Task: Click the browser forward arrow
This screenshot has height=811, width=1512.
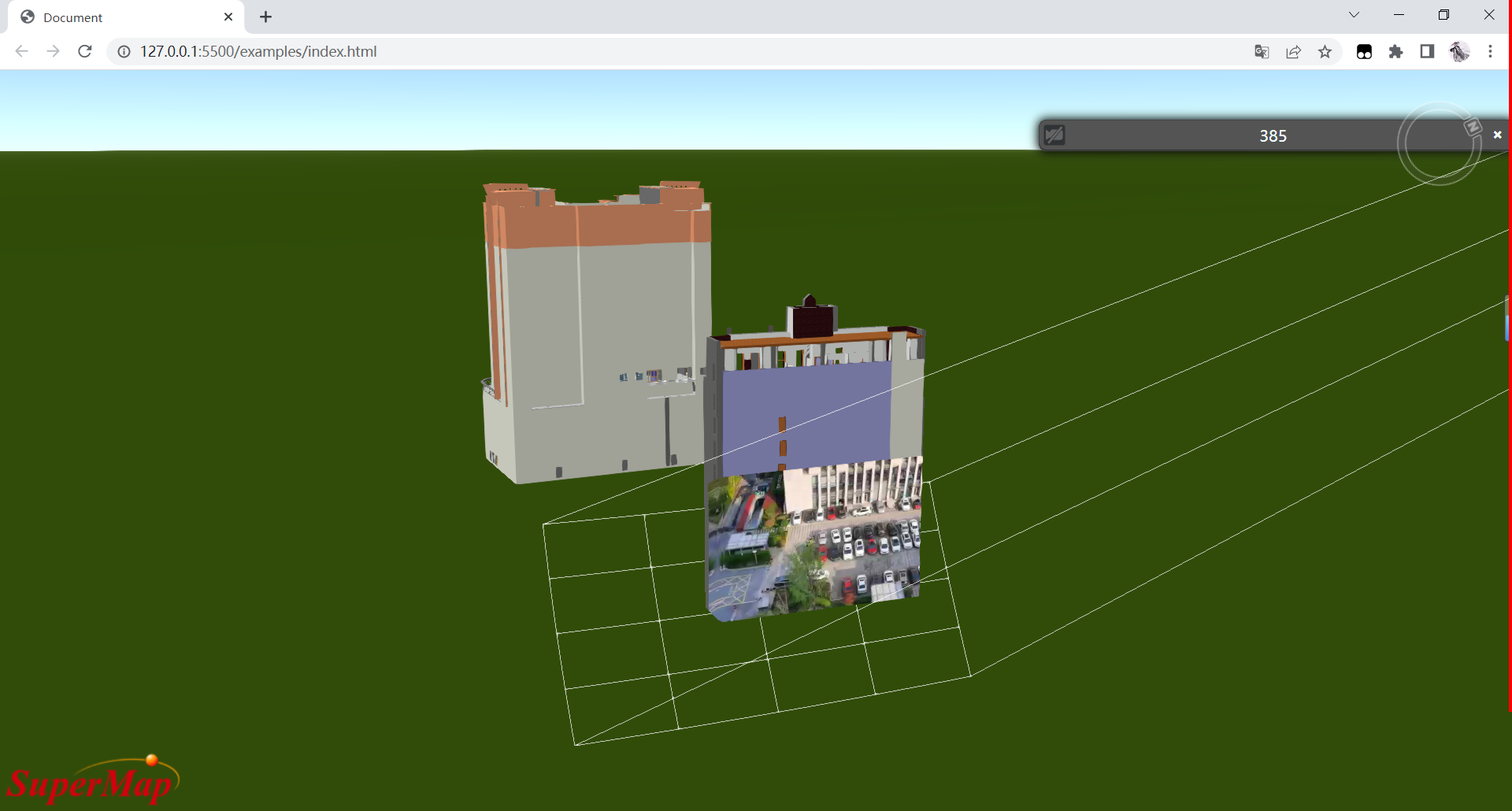Action: pos(53,51)
